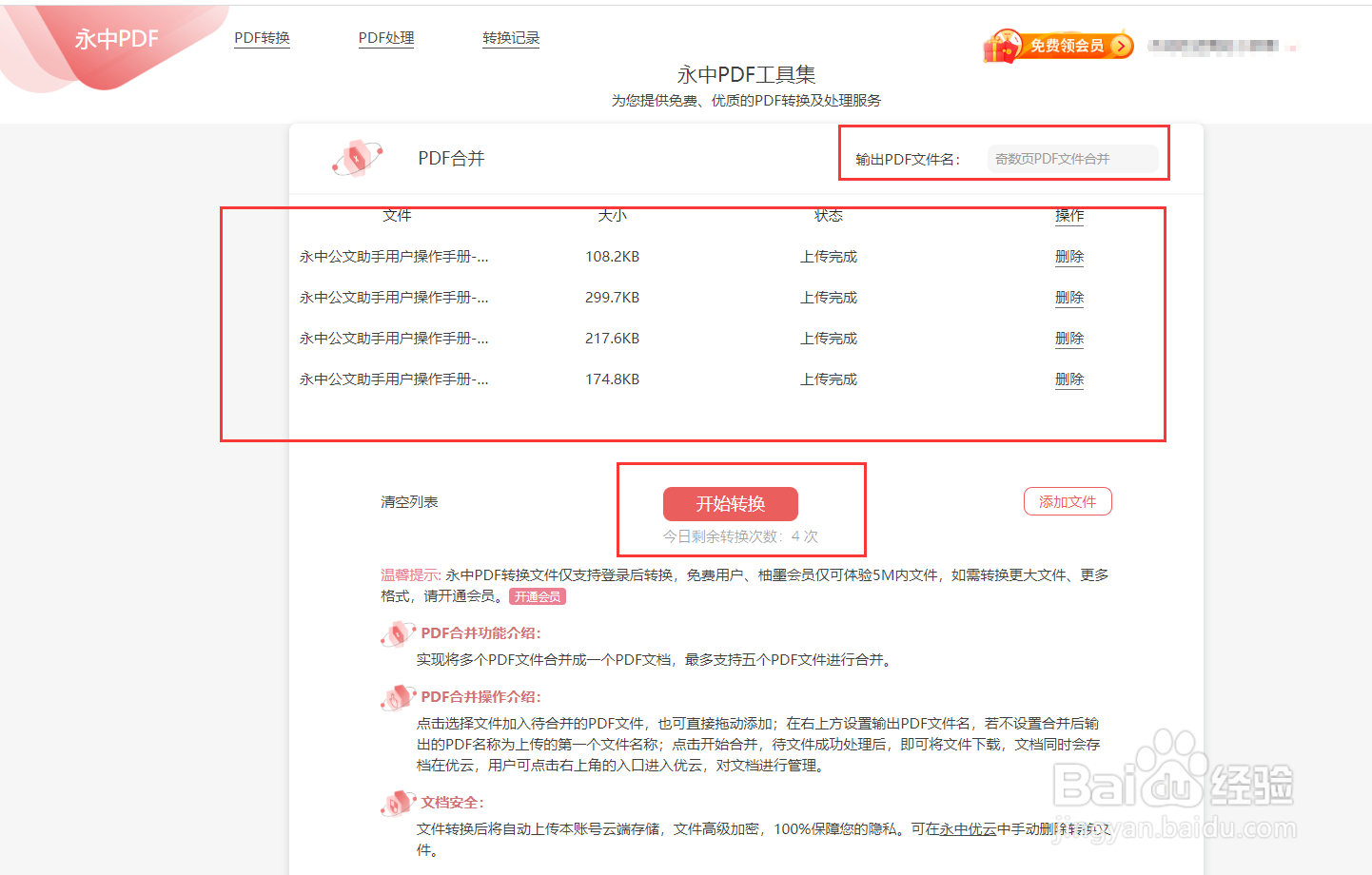Click the icon beside 文档安全

coord(398,803)
